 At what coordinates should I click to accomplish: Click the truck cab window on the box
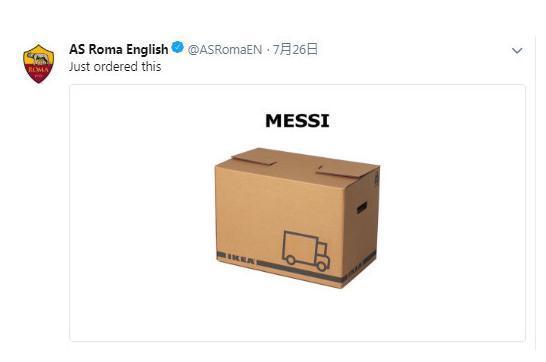(322, 249)
